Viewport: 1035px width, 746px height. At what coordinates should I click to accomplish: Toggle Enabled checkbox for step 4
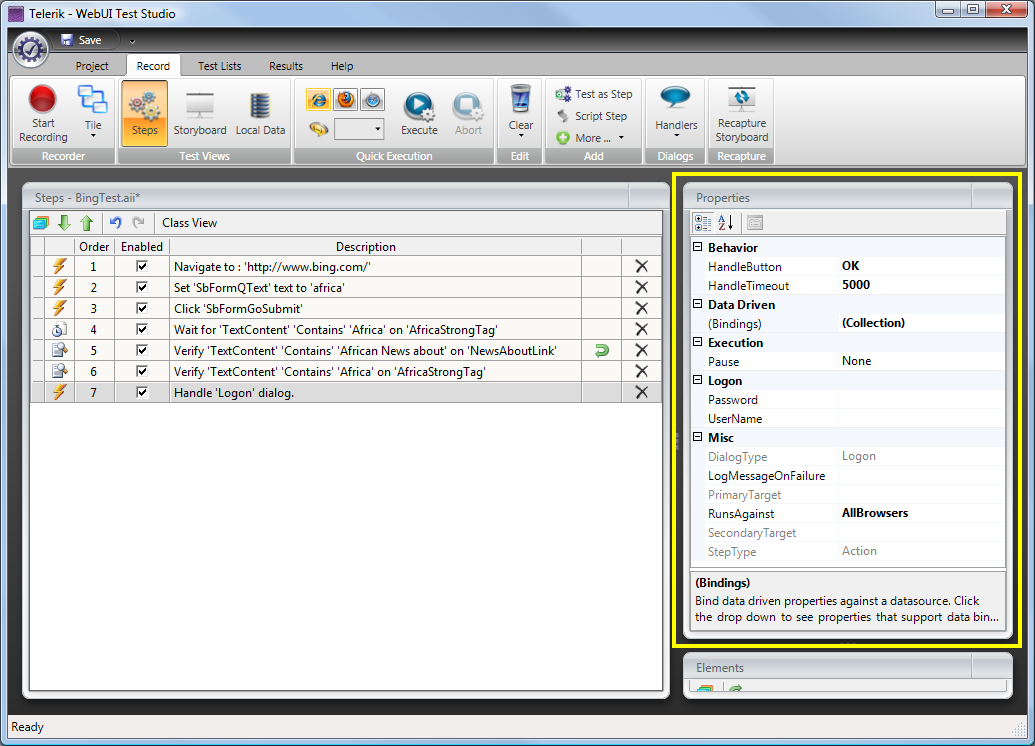(x=142, y=329)
